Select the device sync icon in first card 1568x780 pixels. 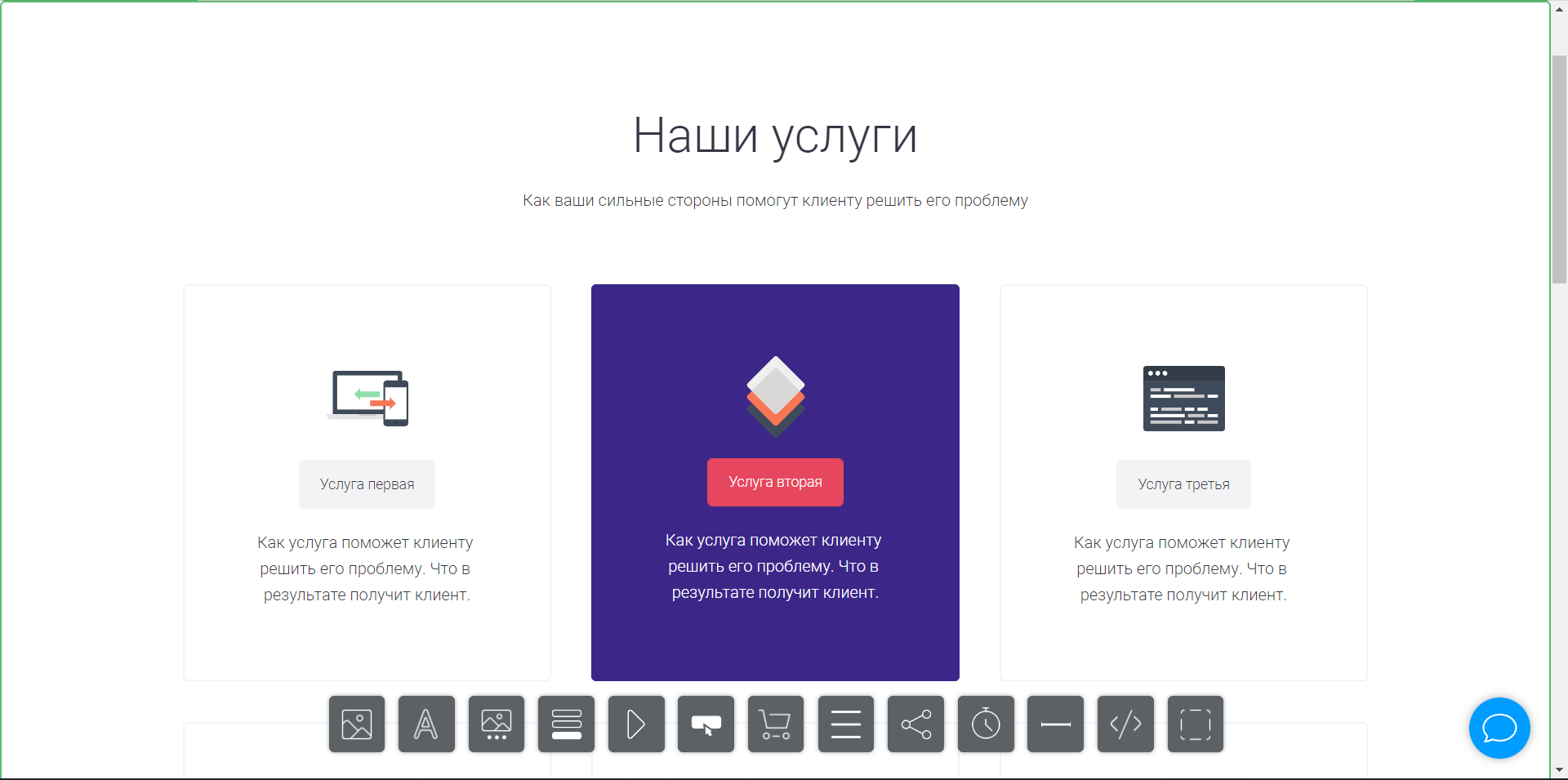click(367, 399)
